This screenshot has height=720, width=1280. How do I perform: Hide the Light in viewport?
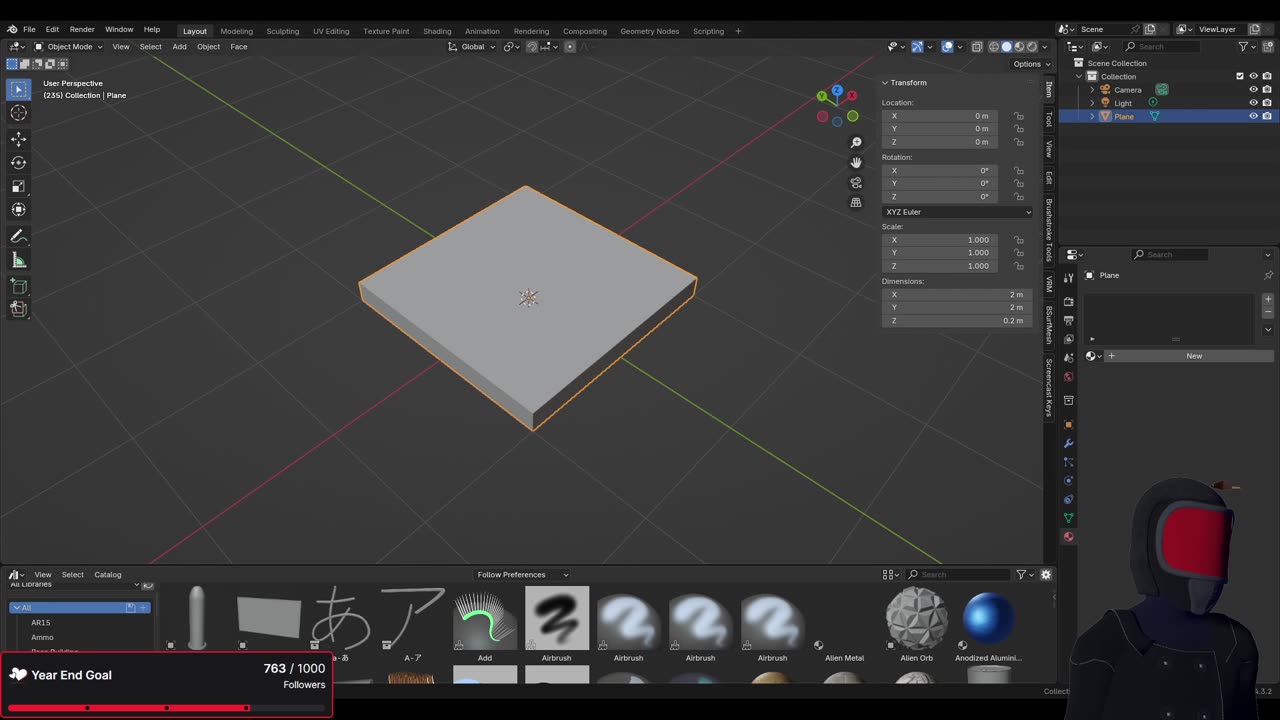point(1253,103)
